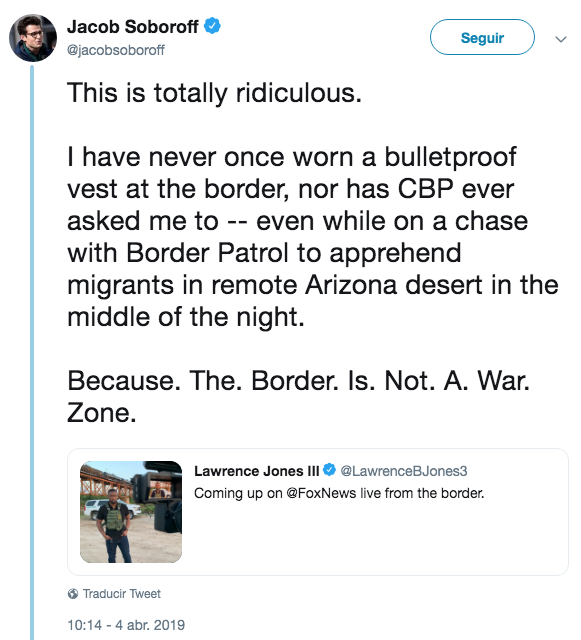Open the @jacobsoboroff handle link
The width and height of the screenshot is (581, 640).
tap(116, 50)
